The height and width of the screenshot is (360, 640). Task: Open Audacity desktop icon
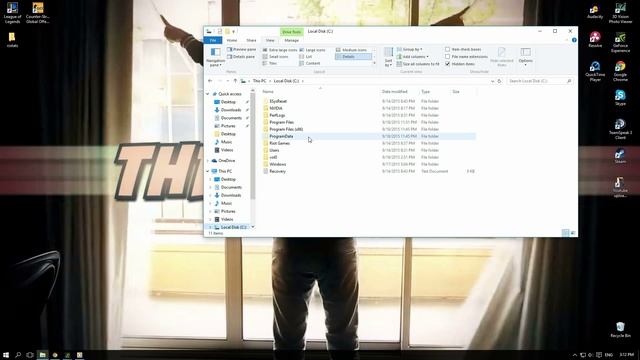click(595, 12)
